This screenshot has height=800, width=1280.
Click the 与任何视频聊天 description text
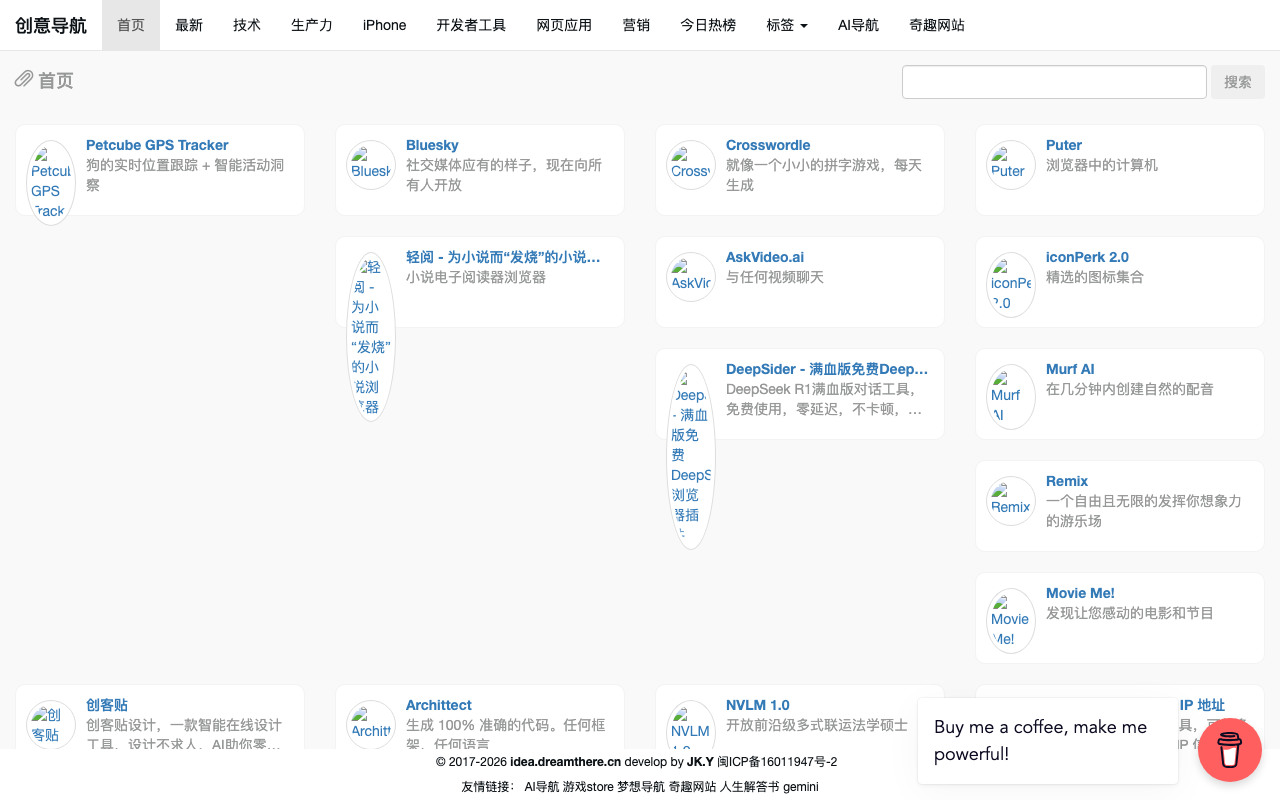tap(775, 277)
